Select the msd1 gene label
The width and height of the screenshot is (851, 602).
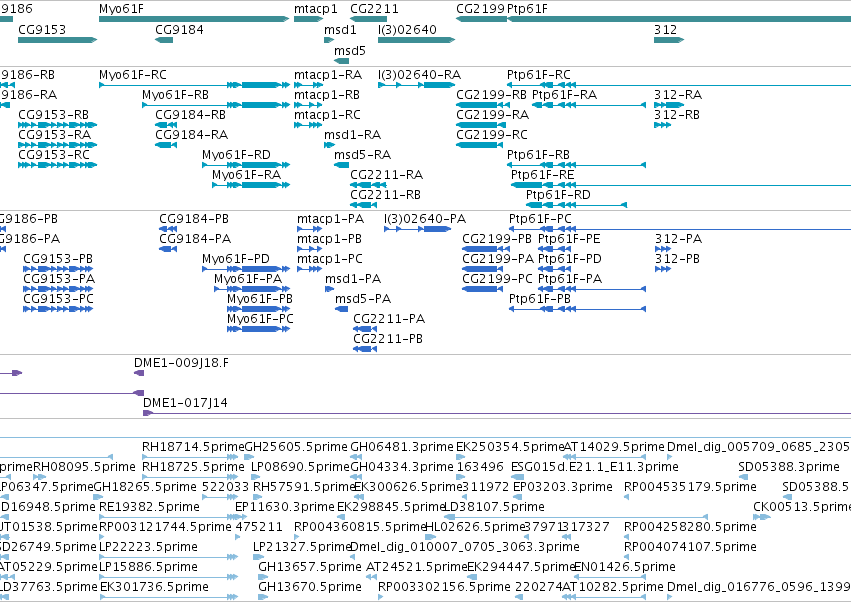[x=340, y=29]
